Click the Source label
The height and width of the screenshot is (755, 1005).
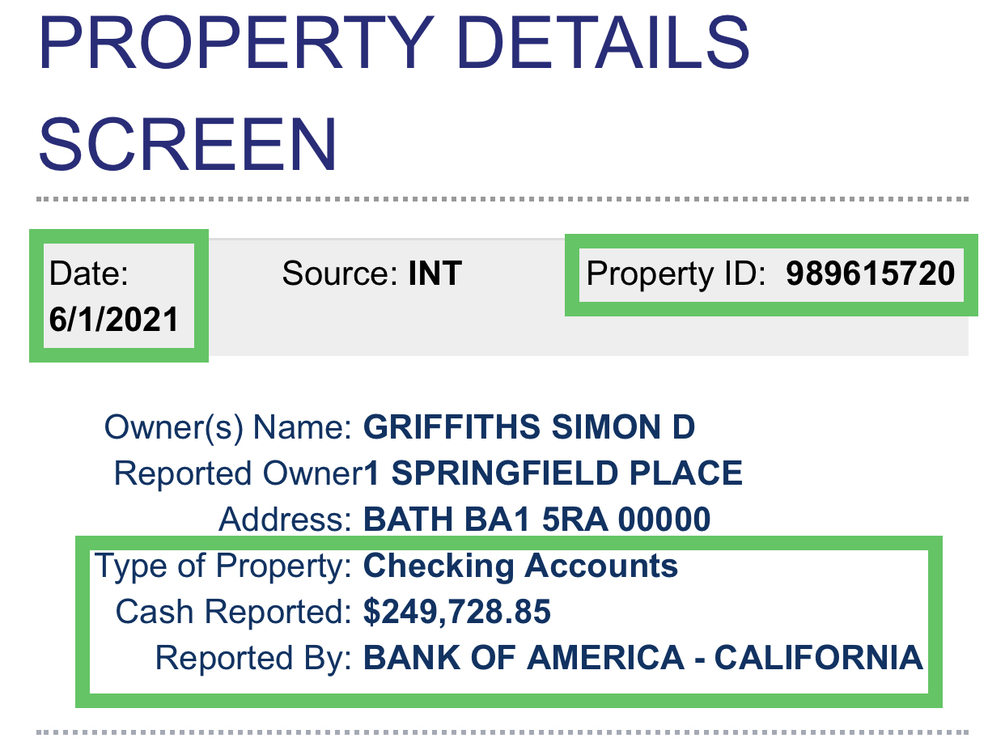click(x=340, y=274)
